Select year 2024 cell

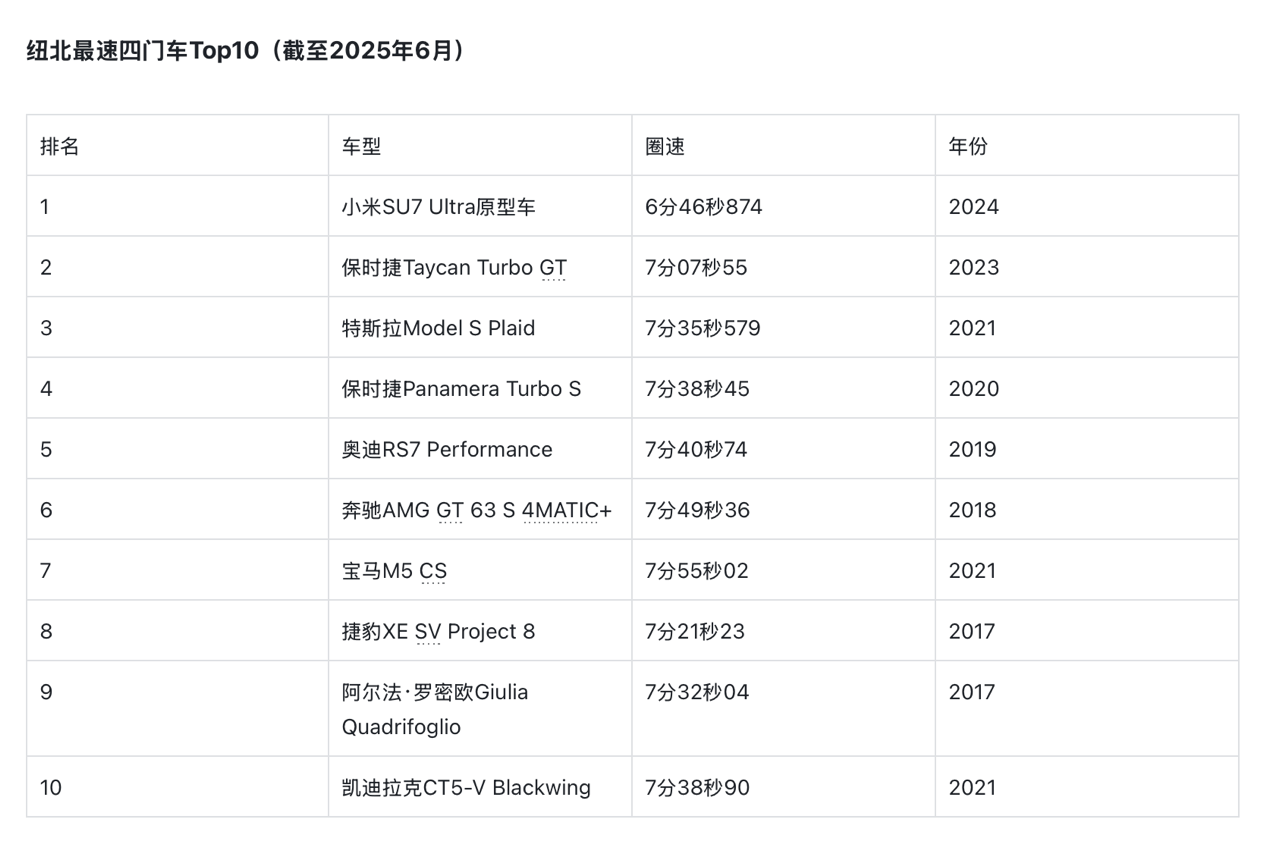(x=1086, y=206)
